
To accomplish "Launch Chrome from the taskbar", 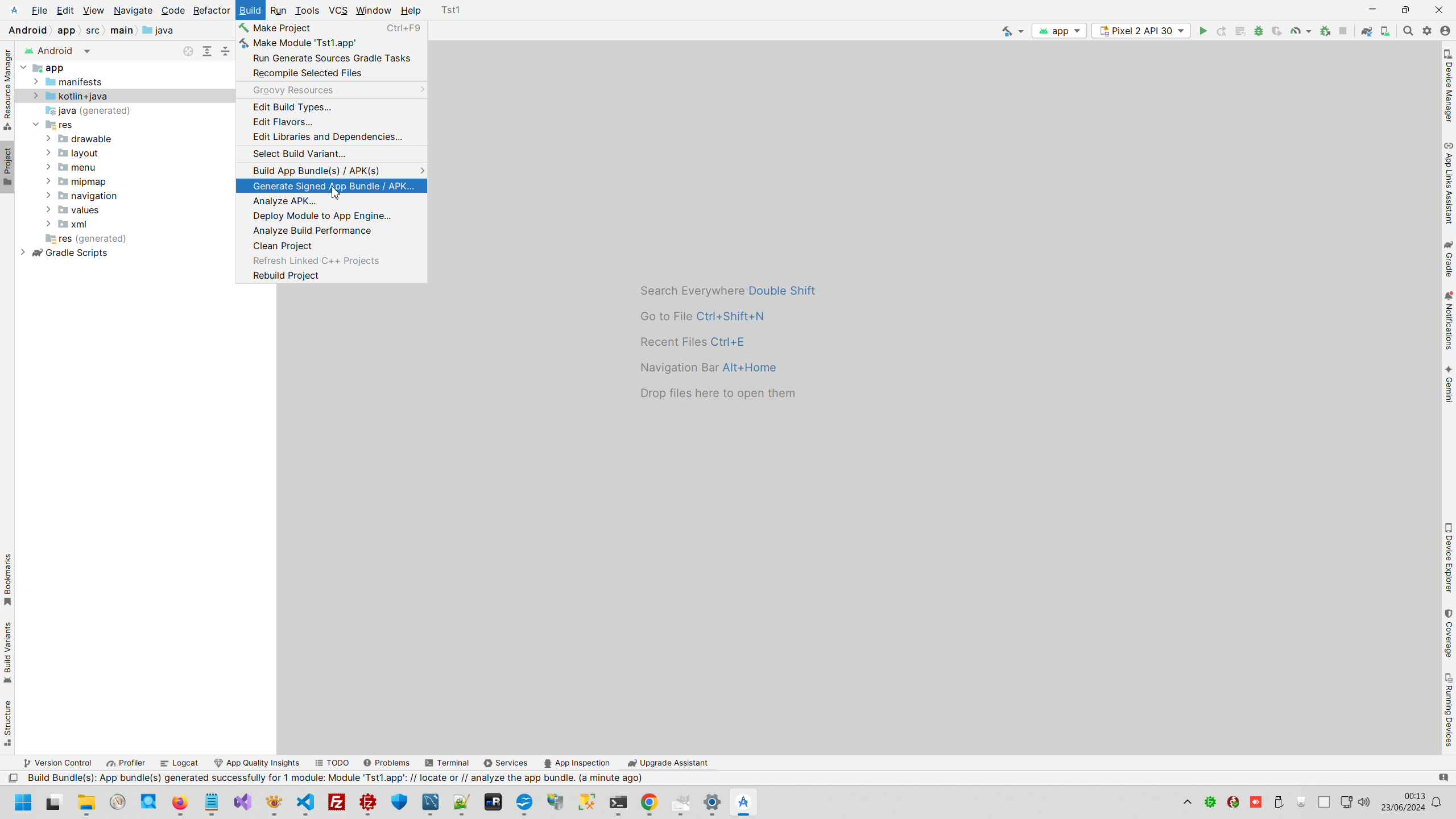I will pyautogui.click(x=650, y=803).
